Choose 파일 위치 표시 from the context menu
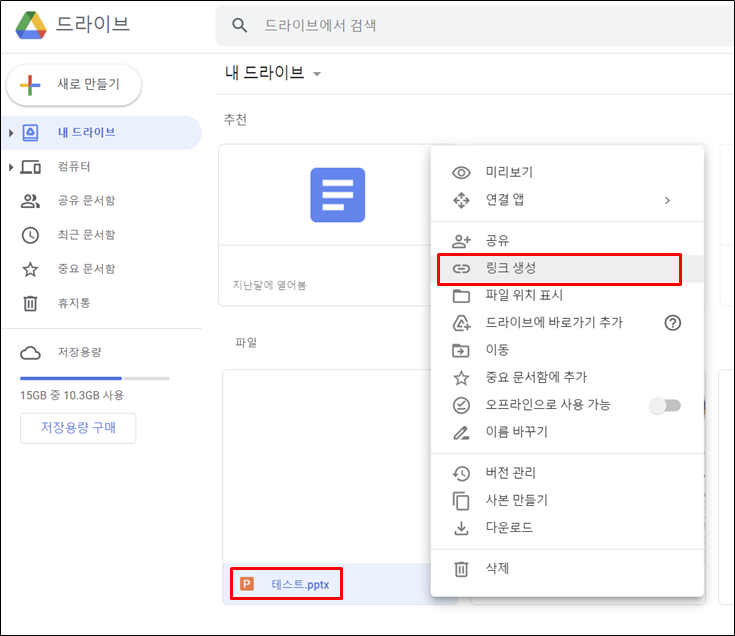The width and height of the screenshot is (735, 636). pos(567,296)
